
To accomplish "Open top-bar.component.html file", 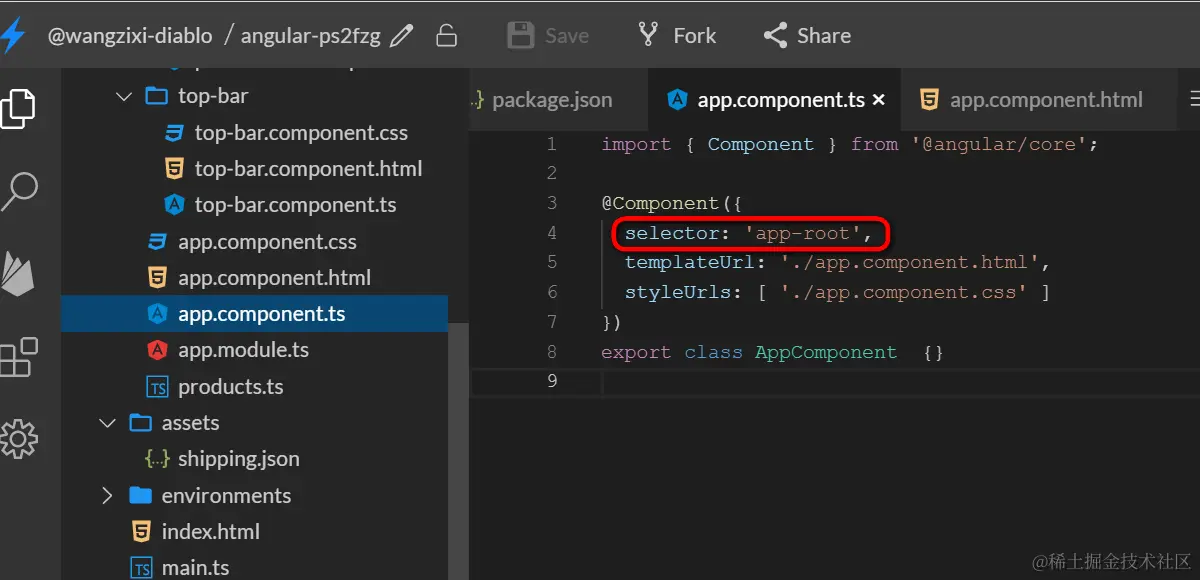I will 308,169.
